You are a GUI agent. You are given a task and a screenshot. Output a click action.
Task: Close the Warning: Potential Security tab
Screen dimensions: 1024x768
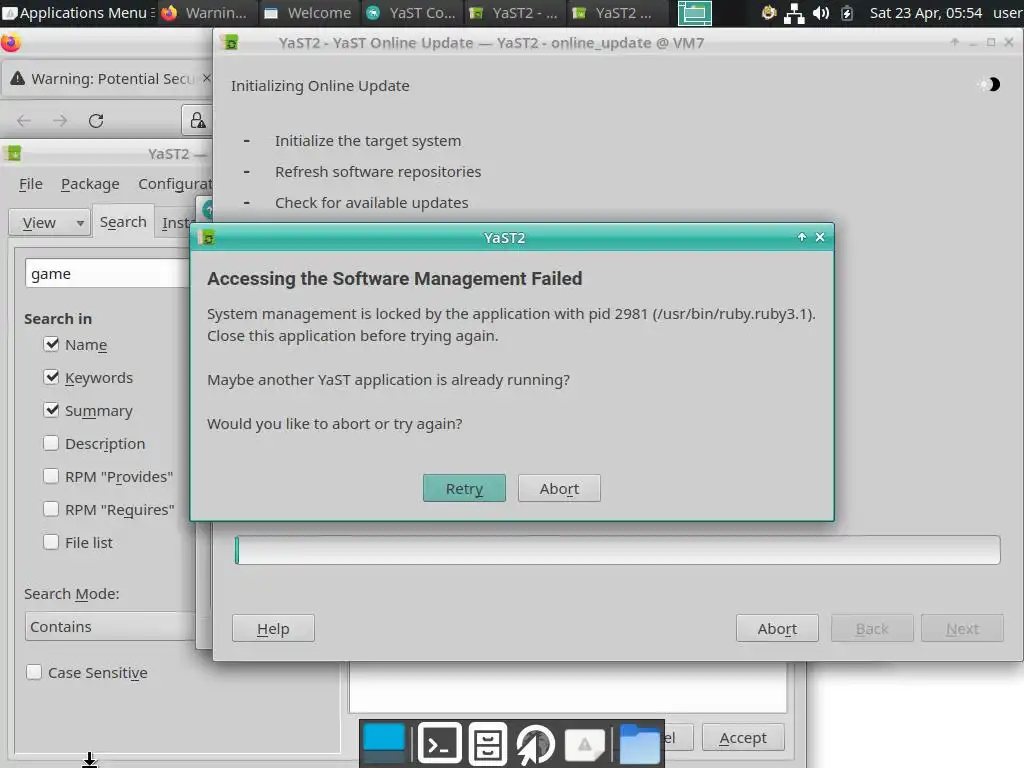(206, 78)
